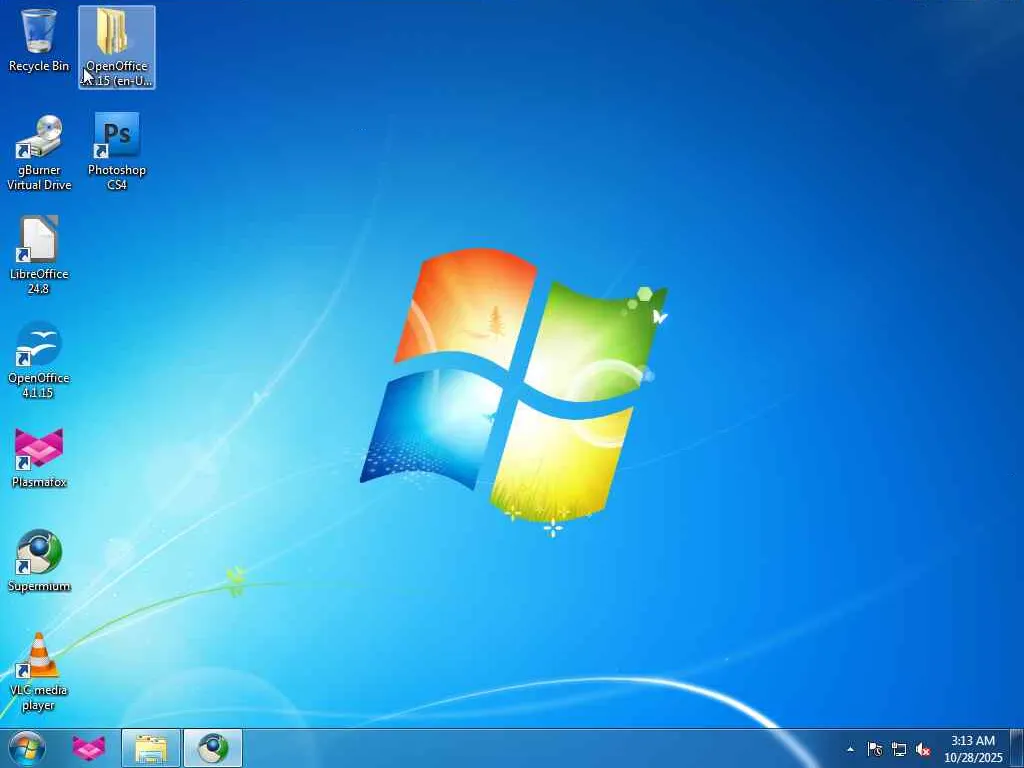
Task: Select the gBurner Virtual Drive shortcut
Action: (x=39, y=153)
